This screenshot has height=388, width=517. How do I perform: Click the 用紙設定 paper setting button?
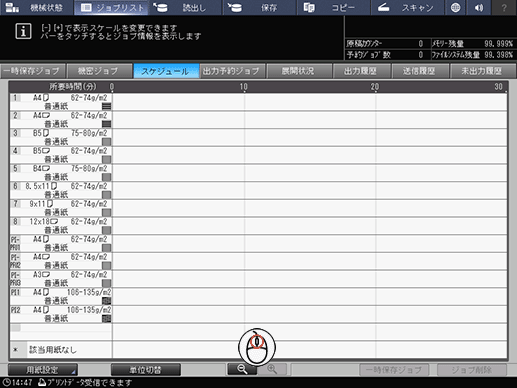[43, 370]
